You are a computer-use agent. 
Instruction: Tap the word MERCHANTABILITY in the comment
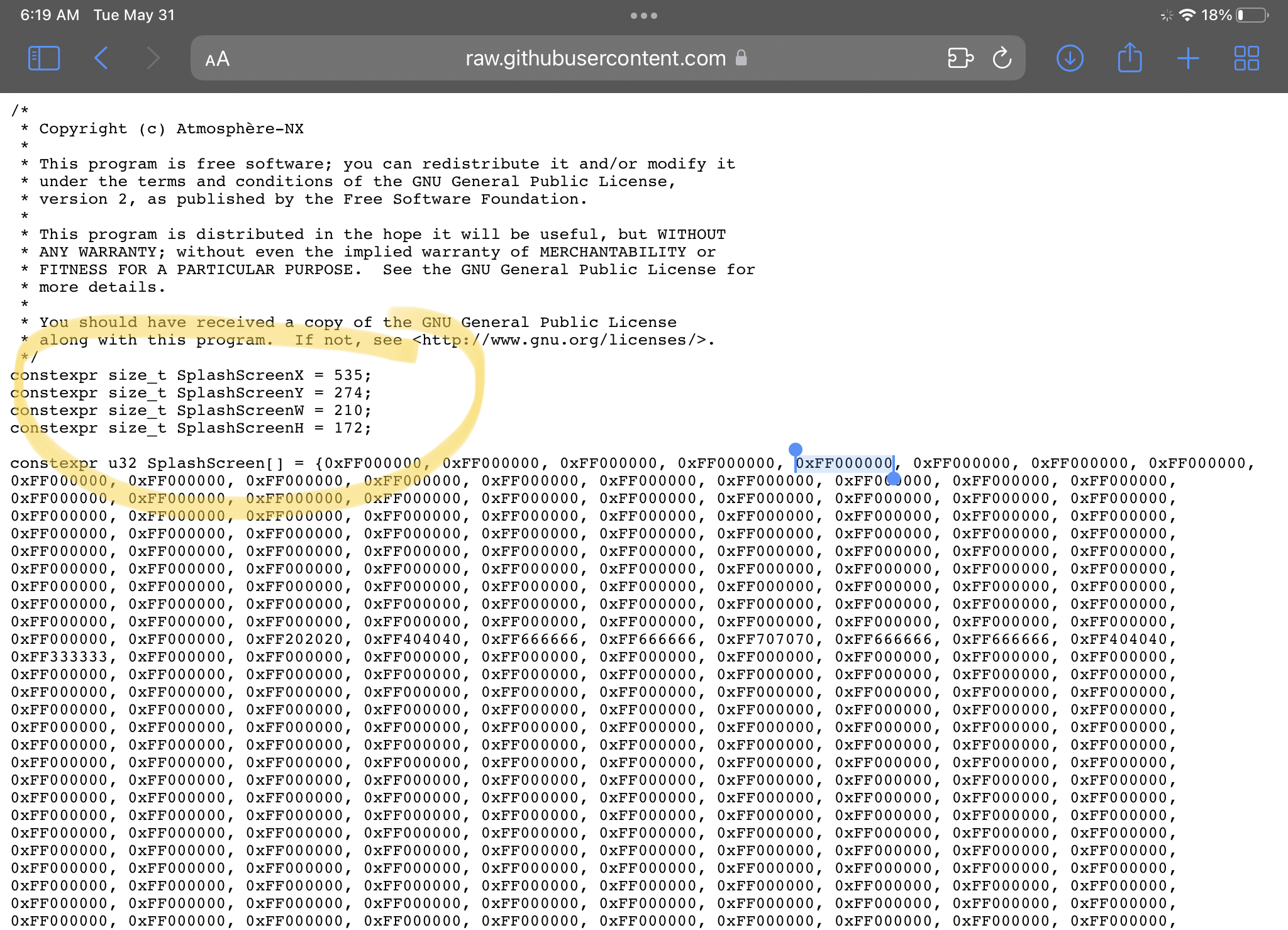pos(613,252)
